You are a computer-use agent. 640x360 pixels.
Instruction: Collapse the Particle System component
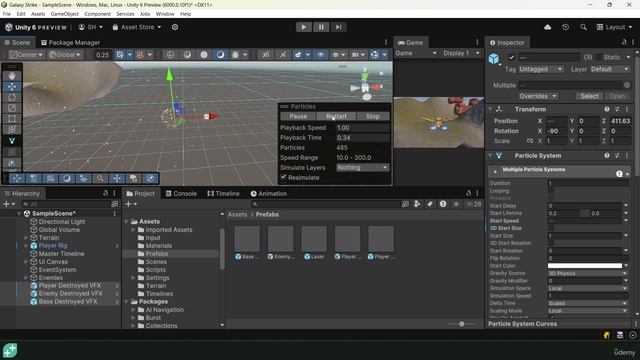[491, 156]
